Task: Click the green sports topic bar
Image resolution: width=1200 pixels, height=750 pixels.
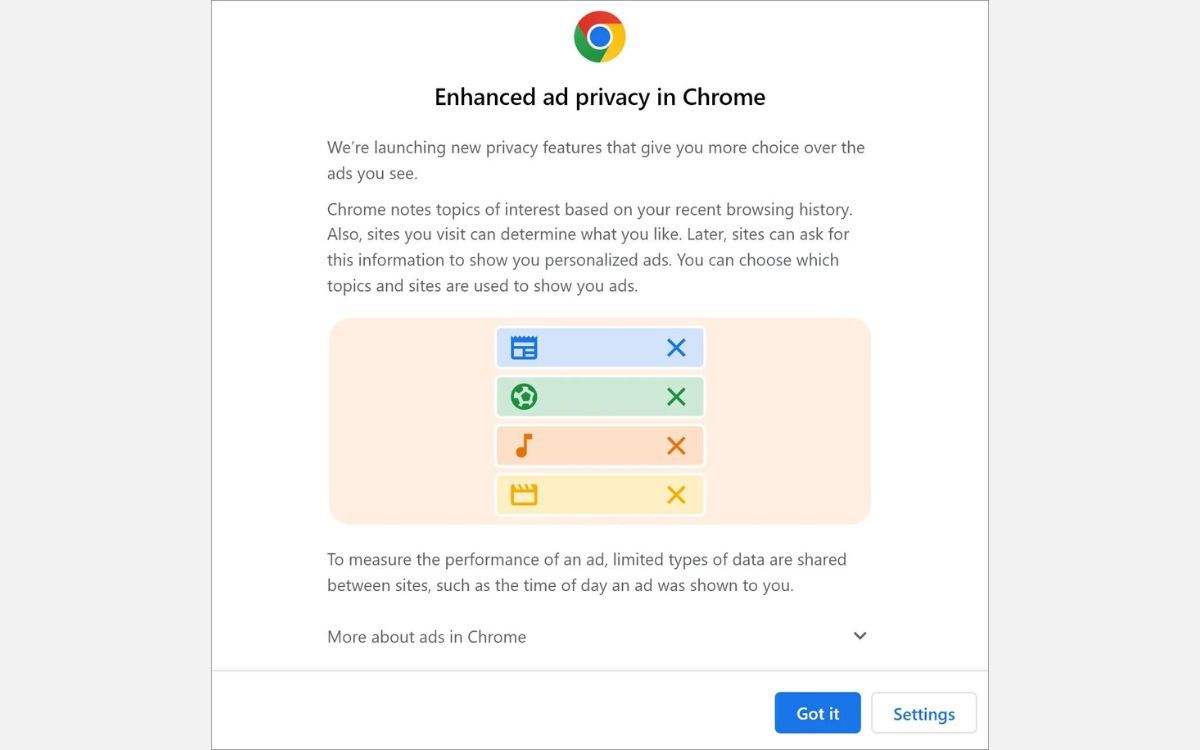Action: (x=599, y=396)
